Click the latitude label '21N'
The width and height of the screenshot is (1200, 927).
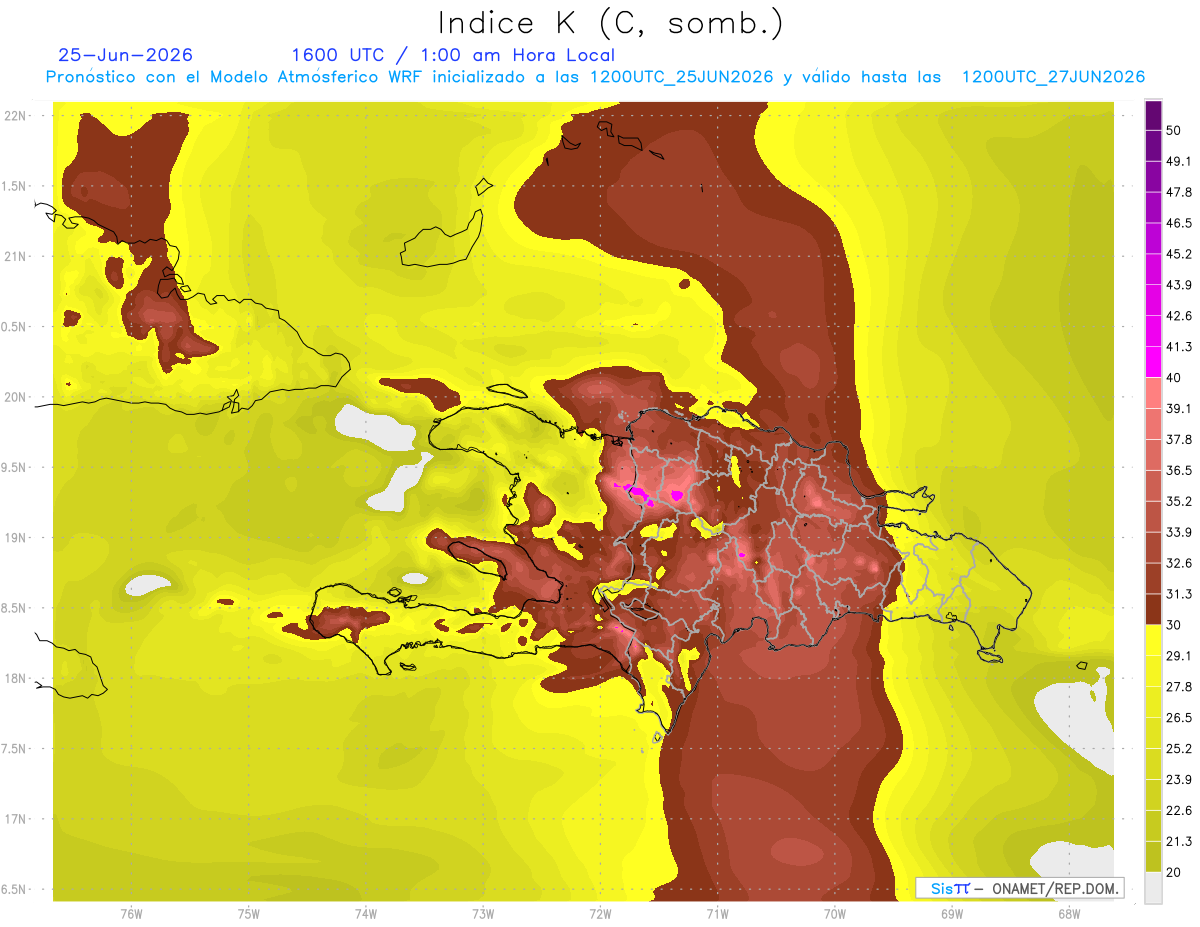click(x=15, y=256)
